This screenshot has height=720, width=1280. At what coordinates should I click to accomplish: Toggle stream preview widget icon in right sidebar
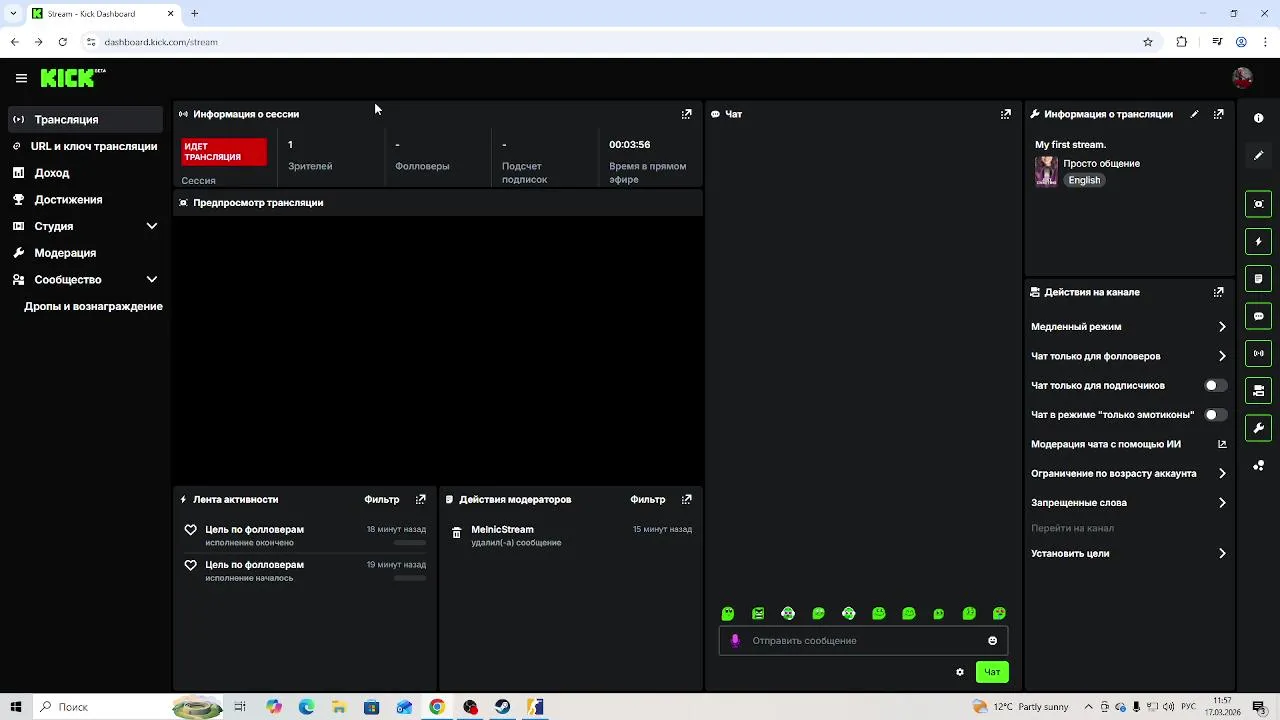[x=1258, y=204]
